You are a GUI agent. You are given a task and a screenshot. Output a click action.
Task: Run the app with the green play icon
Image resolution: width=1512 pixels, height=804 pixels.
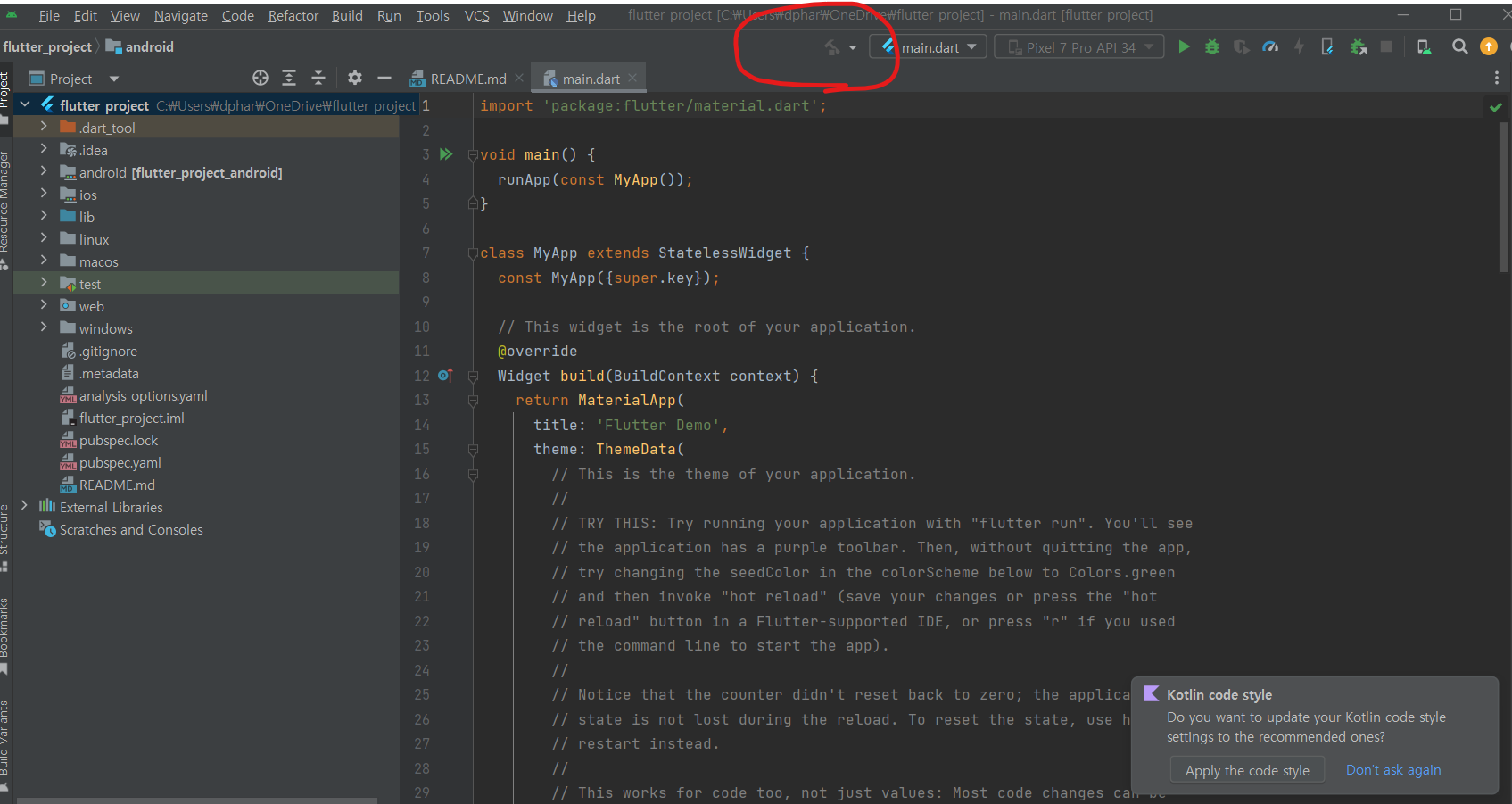click(x=1184, y=47)
